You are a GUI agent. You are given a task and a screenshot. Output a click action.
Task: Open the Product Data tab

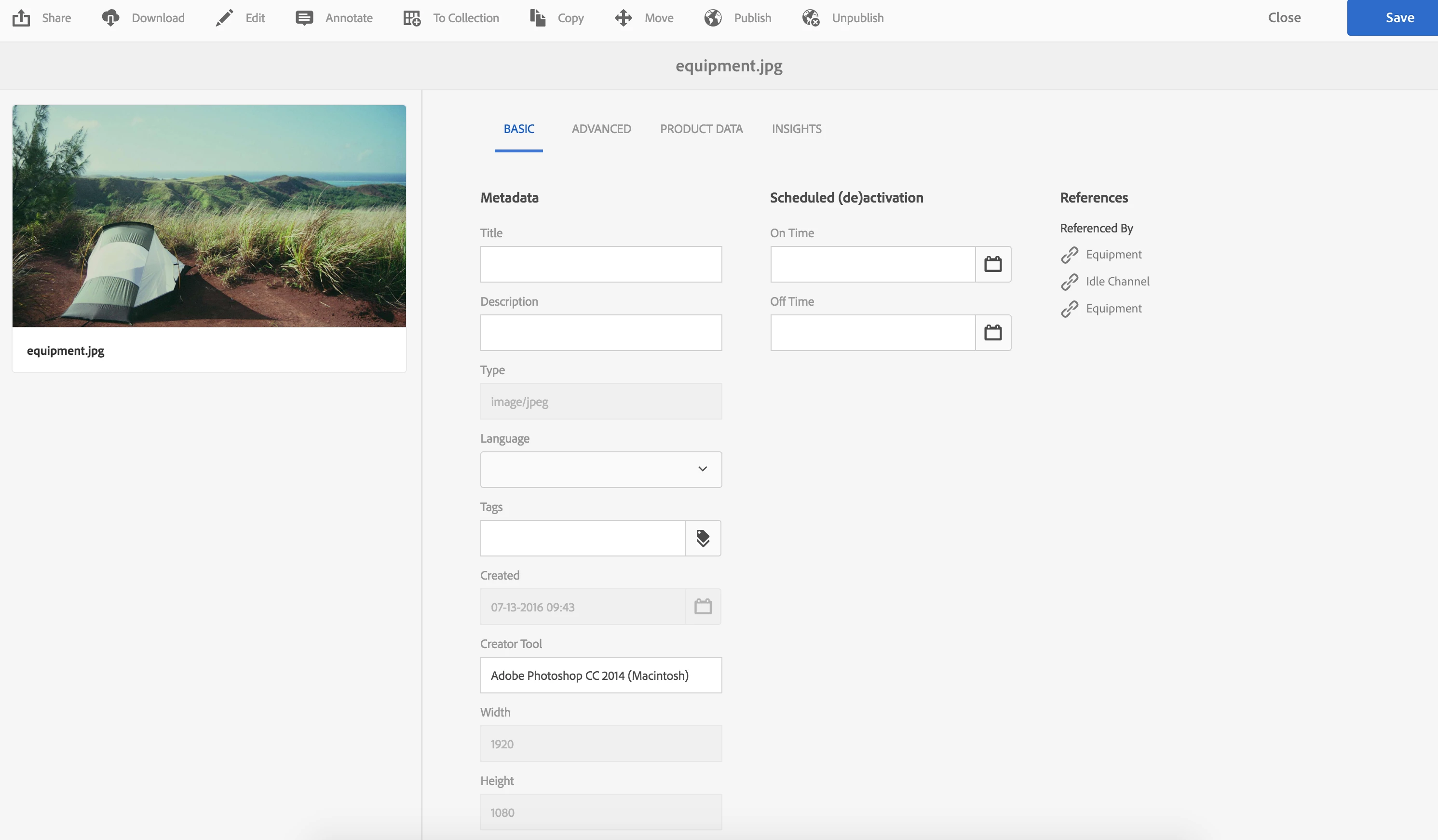[701, 129]
